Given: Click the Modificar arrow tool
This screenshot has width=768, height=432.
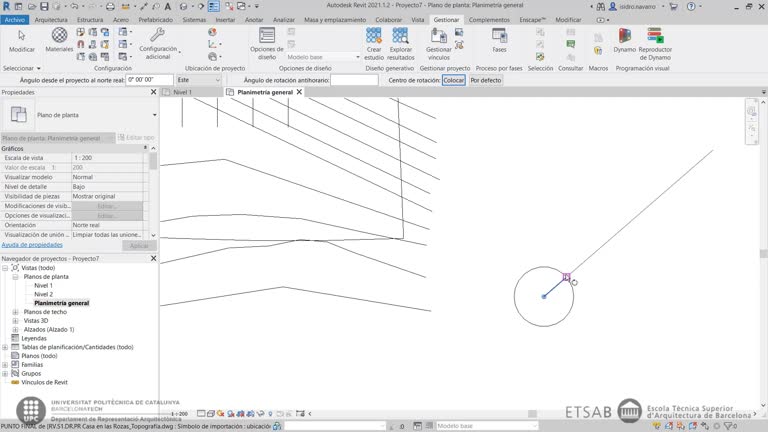Looking at the screenshot, I should 21,40.
